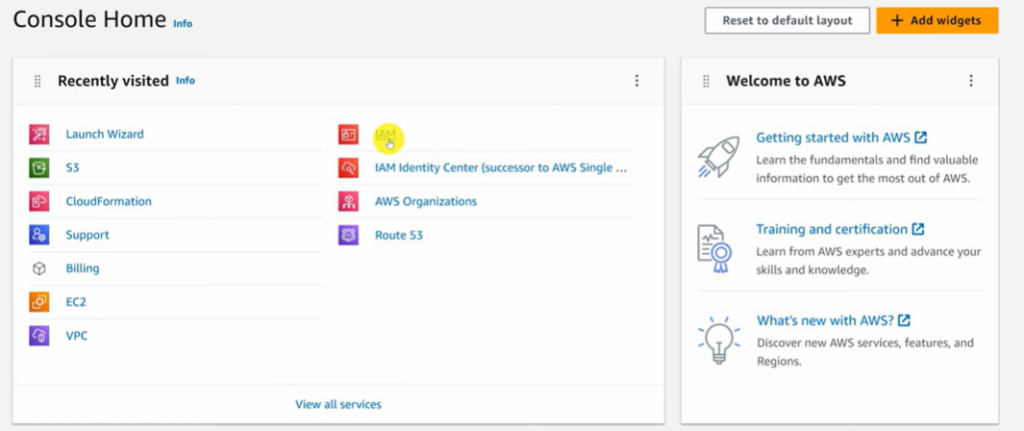Open the Route 53 service icon
The width and height of the screenshot is (1024, 431).
click(x=348, y=235)
